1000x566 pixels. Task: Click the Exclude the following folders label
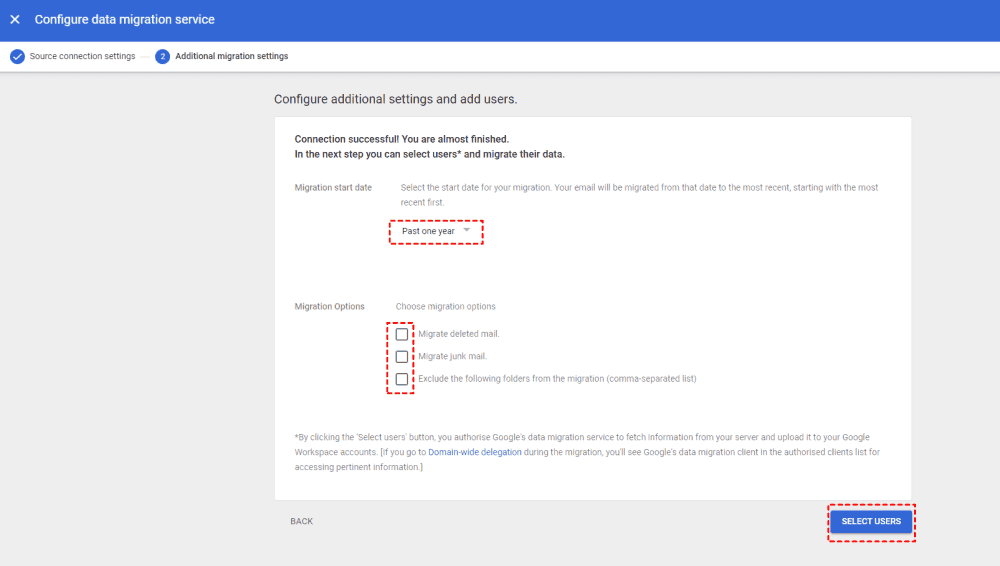pos(557,379)
